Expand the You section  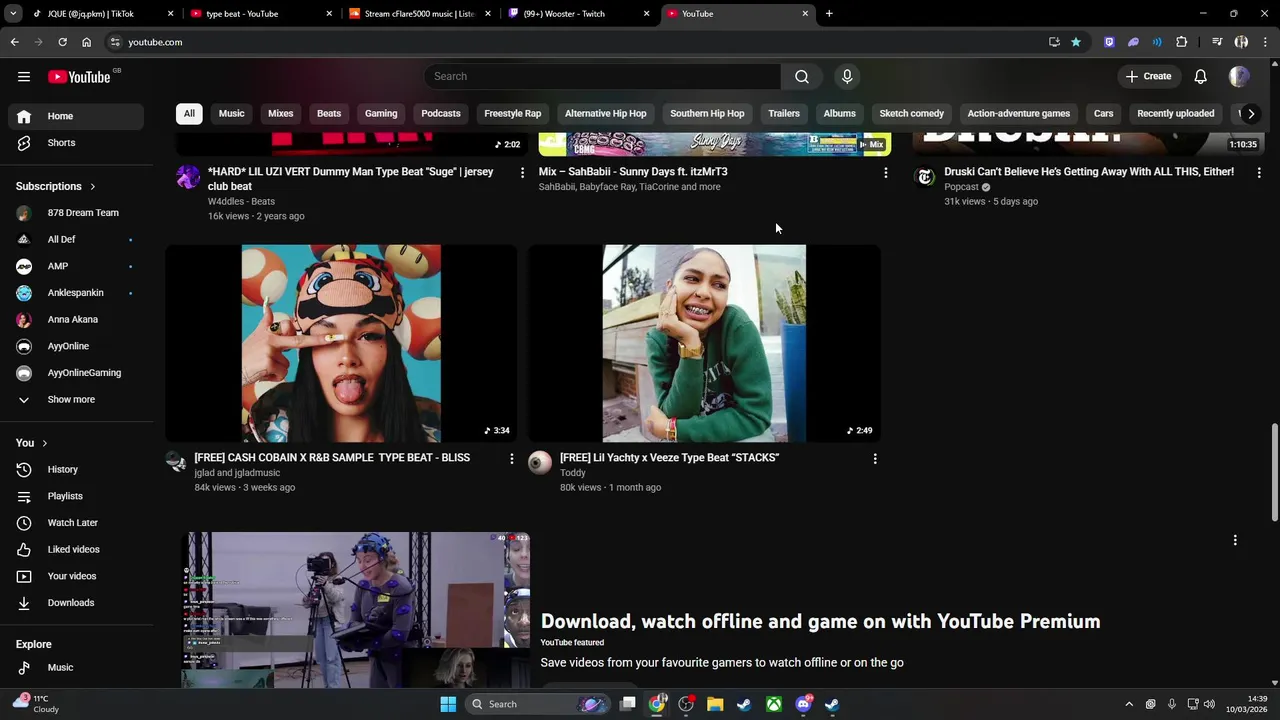32,443
